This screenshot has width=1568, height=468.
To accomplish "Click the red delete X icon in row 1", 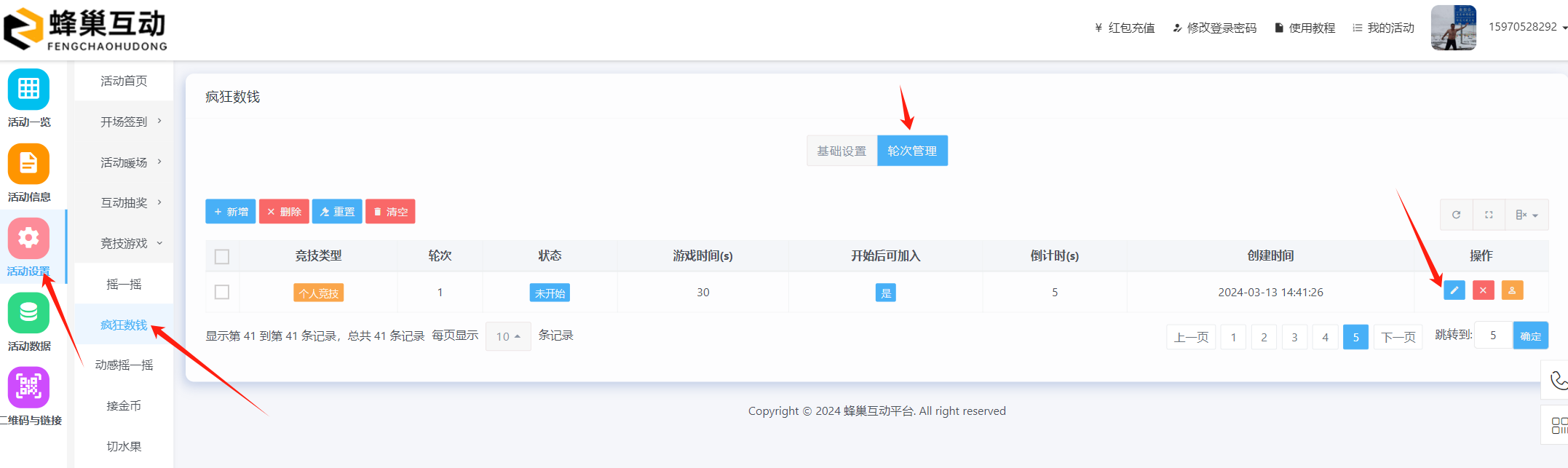I will 1483,290.
